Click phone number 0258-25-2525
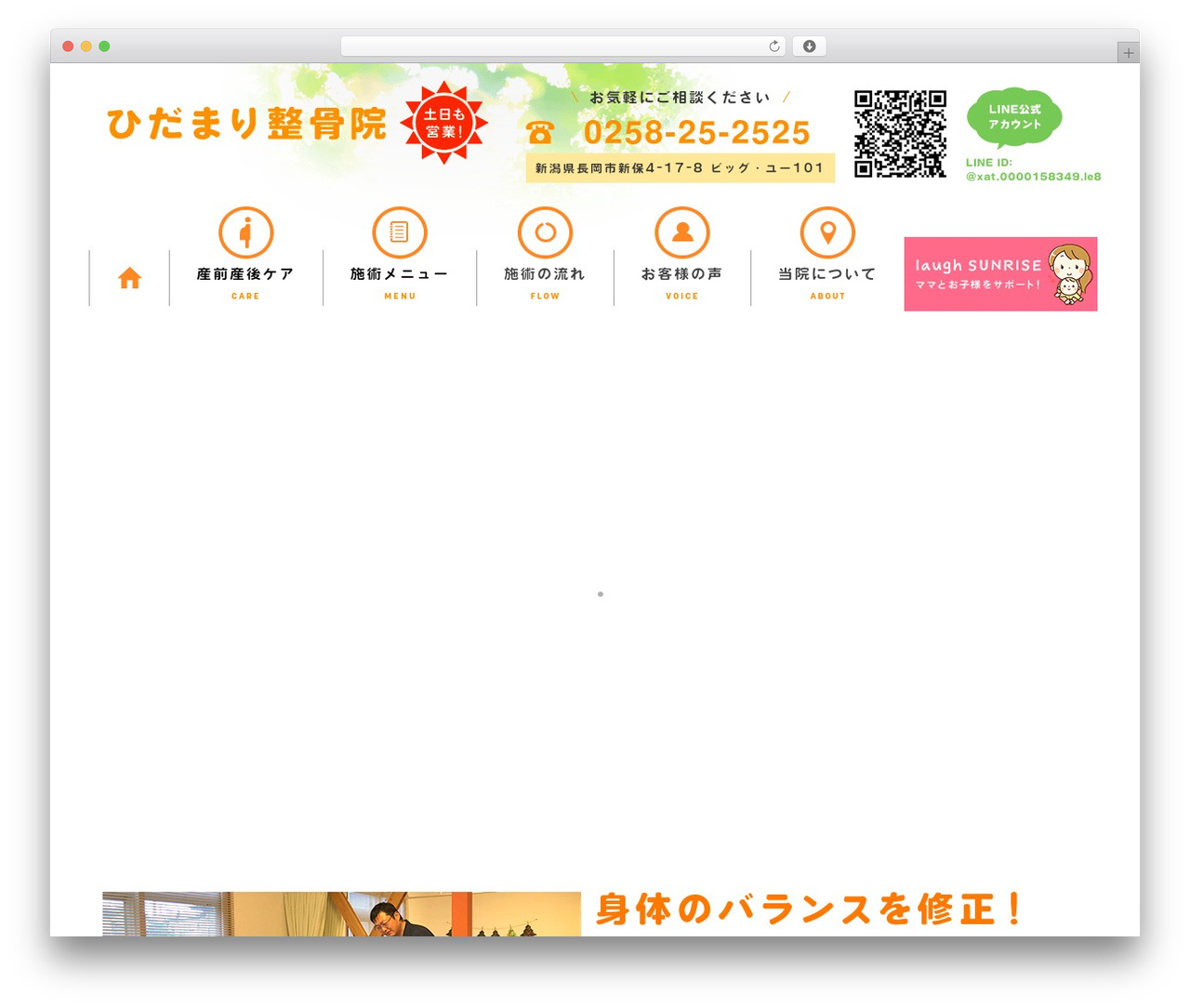The image size is (1190, 1008). click(696, 133)
